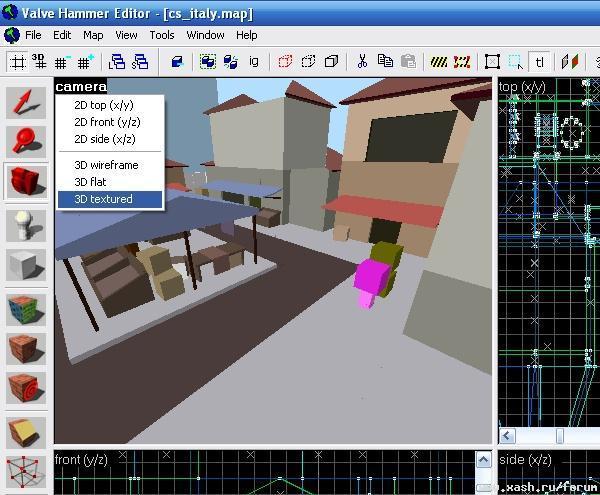600x495 pixels.
Task: Choose the Clipping tool
Action: coord(25,430)
